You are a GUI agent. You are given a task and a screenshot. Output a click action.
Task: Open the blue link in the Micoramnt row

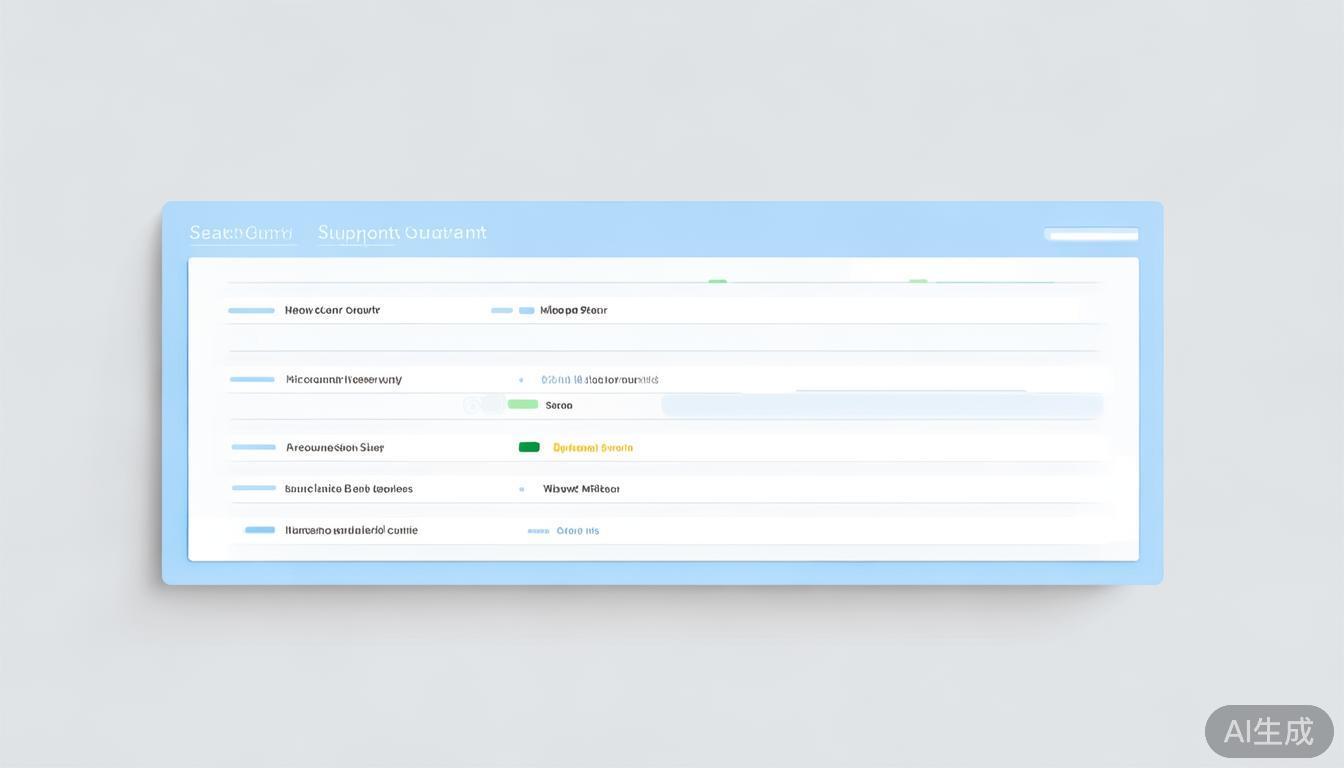599,380
